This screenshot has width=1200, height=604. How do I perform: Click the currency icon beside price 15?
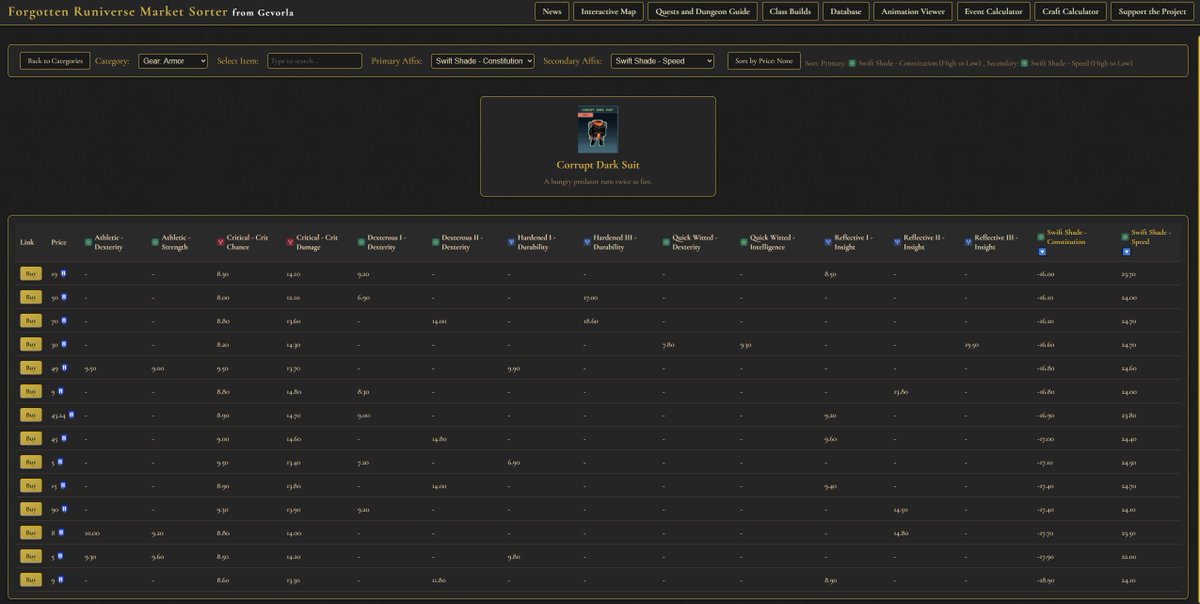(x=65, y=485)
